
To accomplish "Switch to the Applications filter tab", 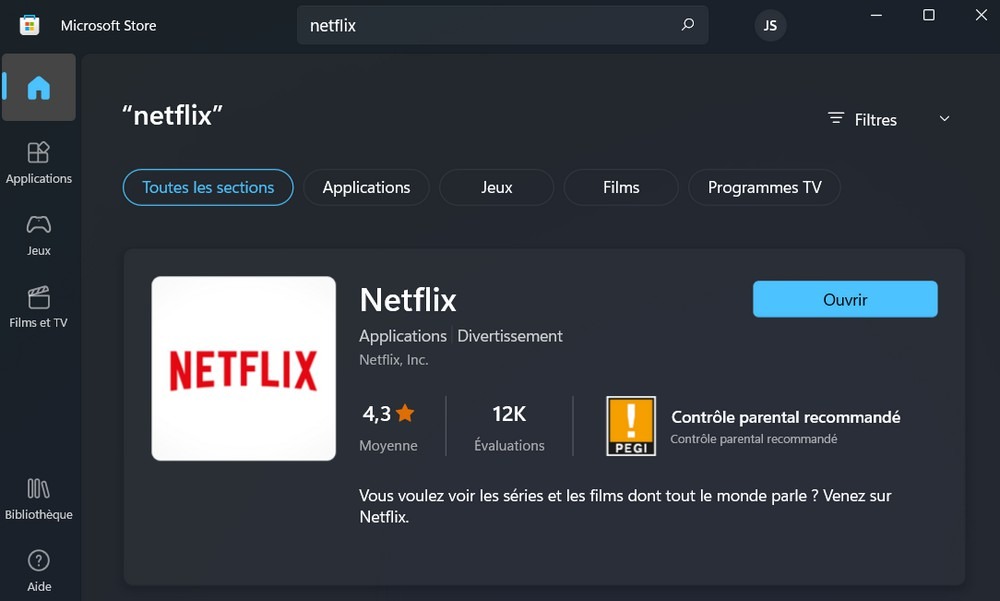I will tap(366, 187).
